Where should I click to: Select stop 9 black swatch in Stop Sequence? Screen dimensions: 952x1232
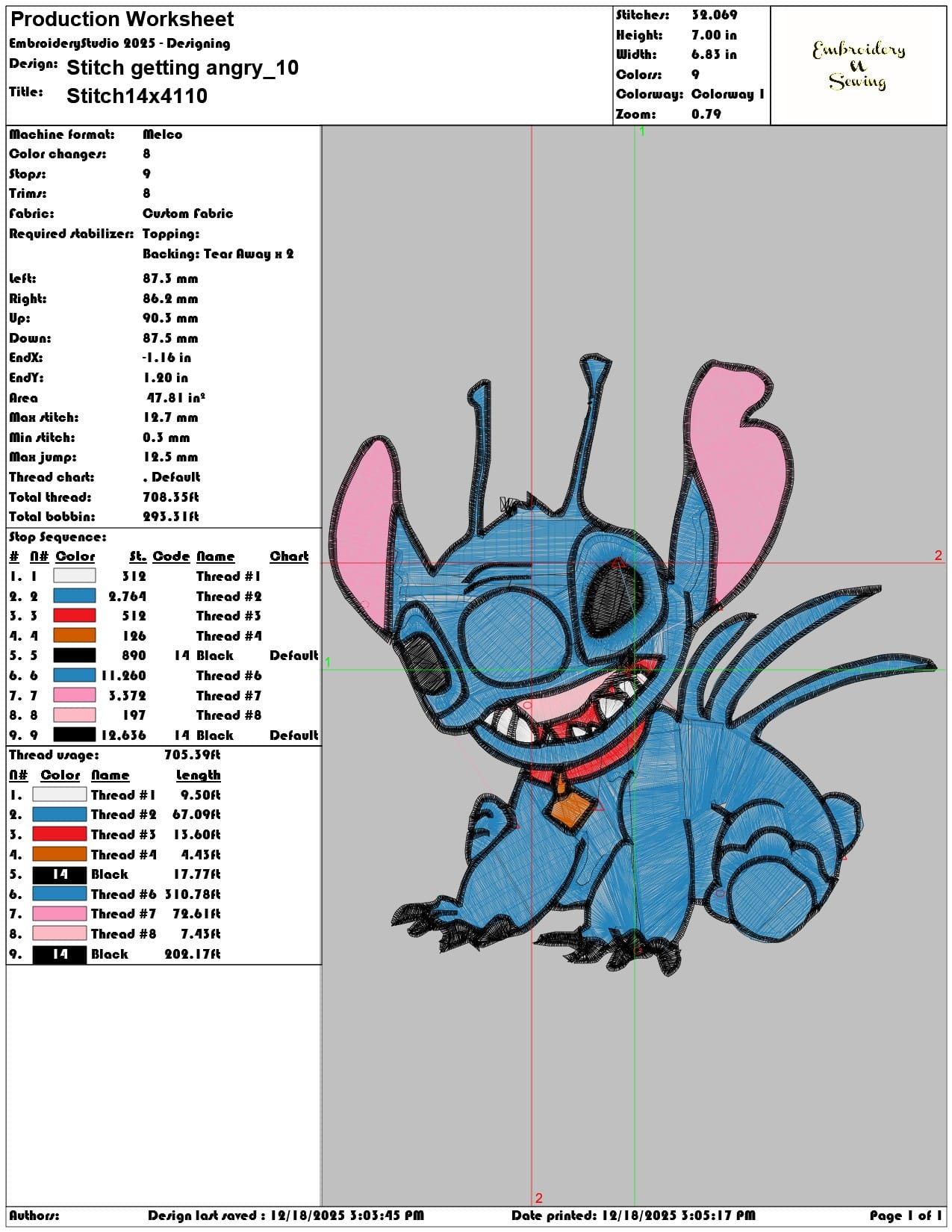click(75, 735)
